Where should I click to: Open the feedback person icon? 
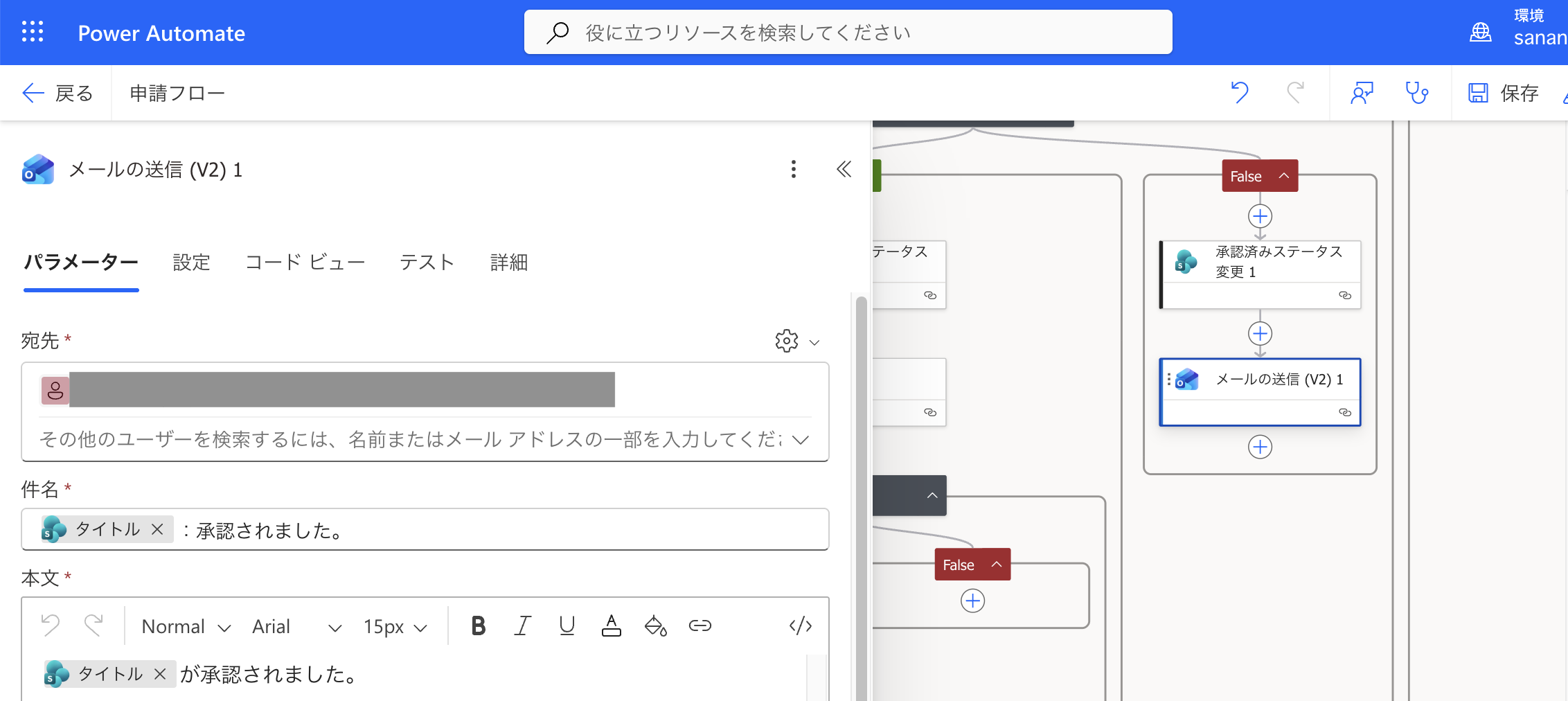click(x=1362, y=93)
